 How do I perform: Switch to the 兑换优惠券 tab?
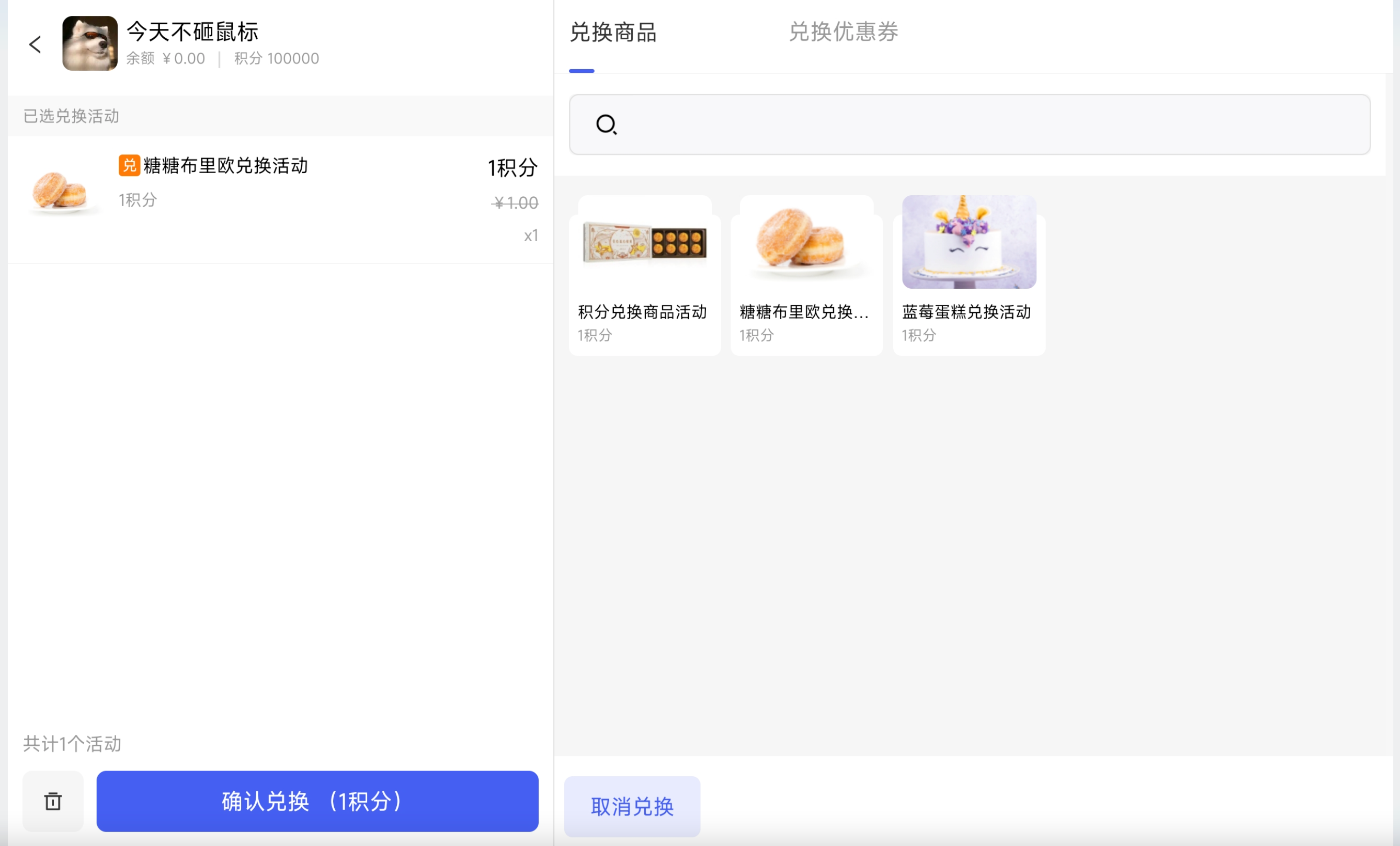point(843,32)
